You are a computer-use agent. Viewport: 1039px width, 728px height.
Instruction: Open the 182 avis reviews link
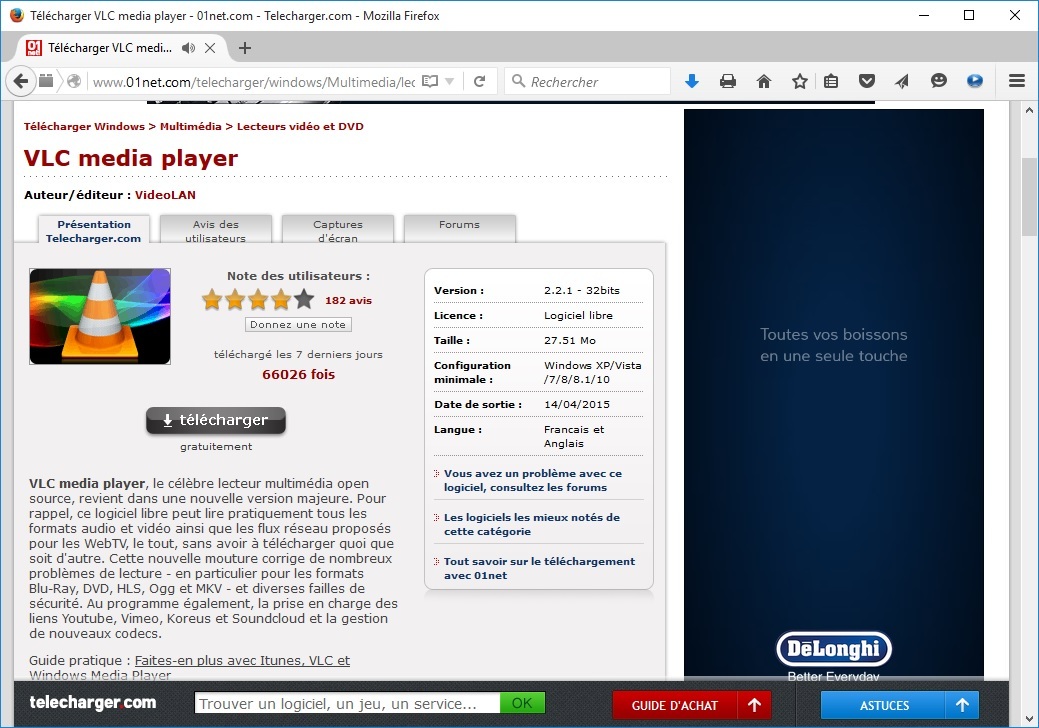(x=349, y=301)
